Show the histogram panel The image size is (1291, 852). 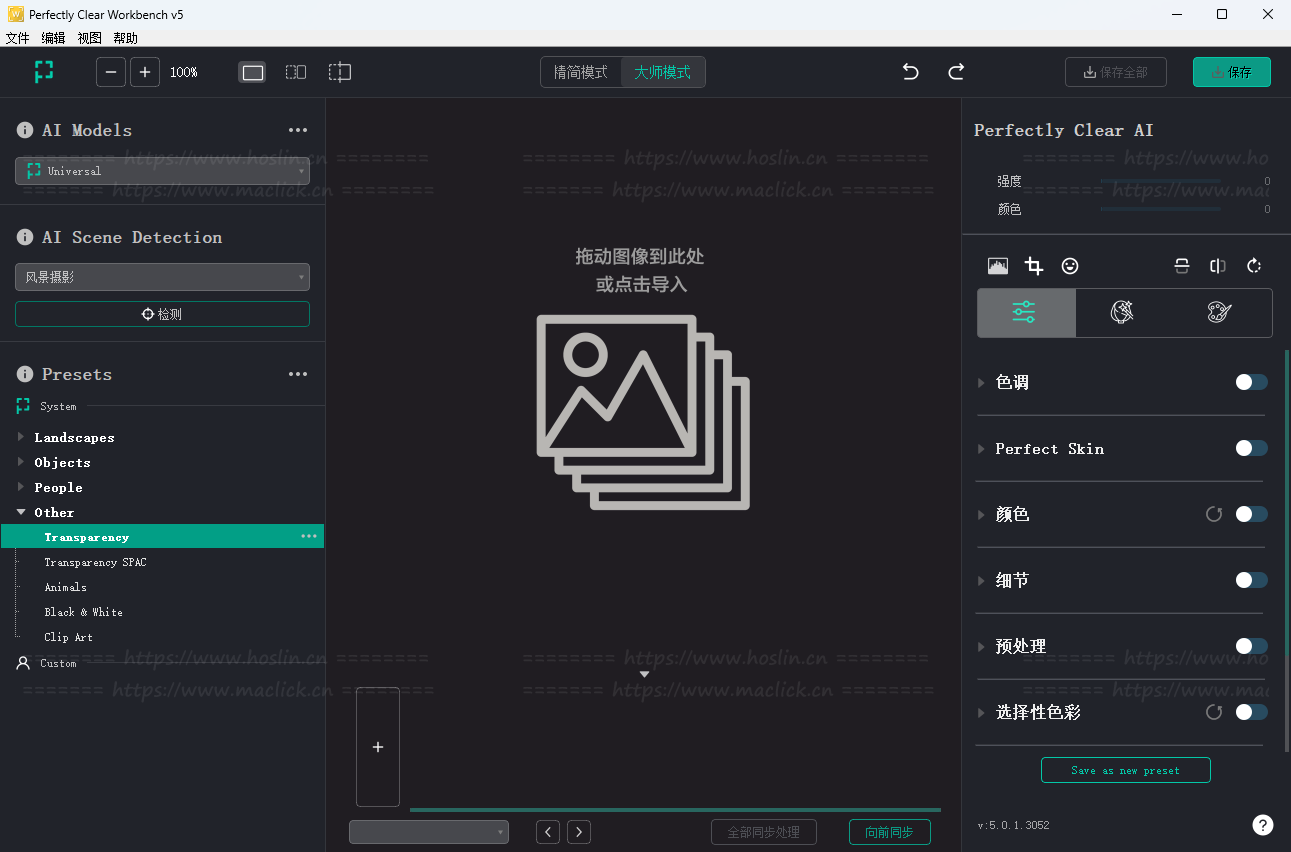click(998, 266)
